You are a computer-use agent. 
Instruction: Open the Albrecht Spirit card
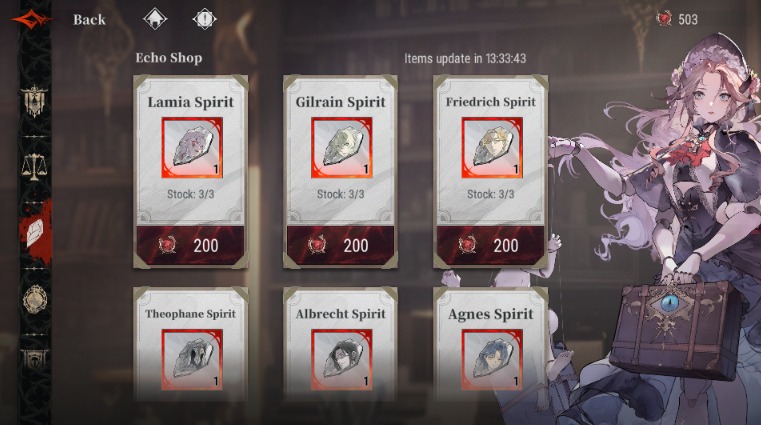coord(340,344)
